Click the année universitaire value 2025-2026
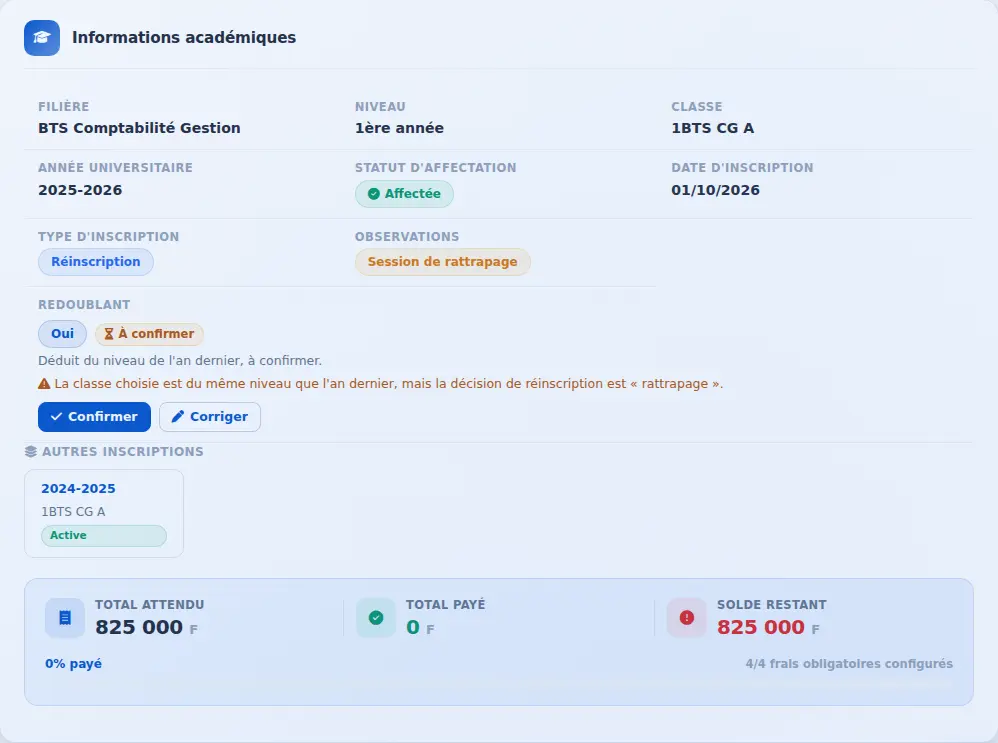This screenshot has width=998, height=743. 80,190
